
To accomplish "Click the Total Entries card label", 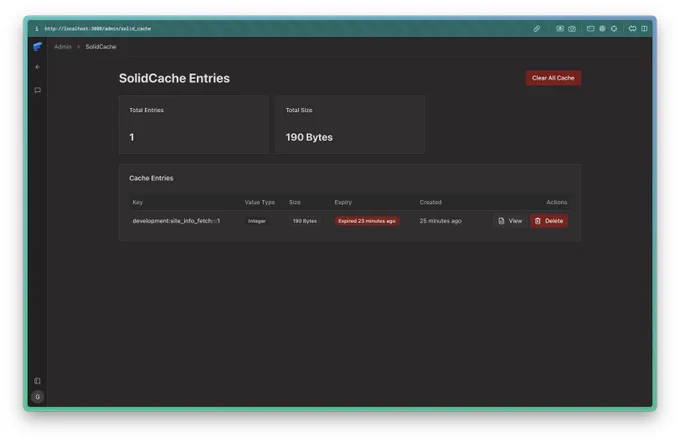I will (147, 111).
